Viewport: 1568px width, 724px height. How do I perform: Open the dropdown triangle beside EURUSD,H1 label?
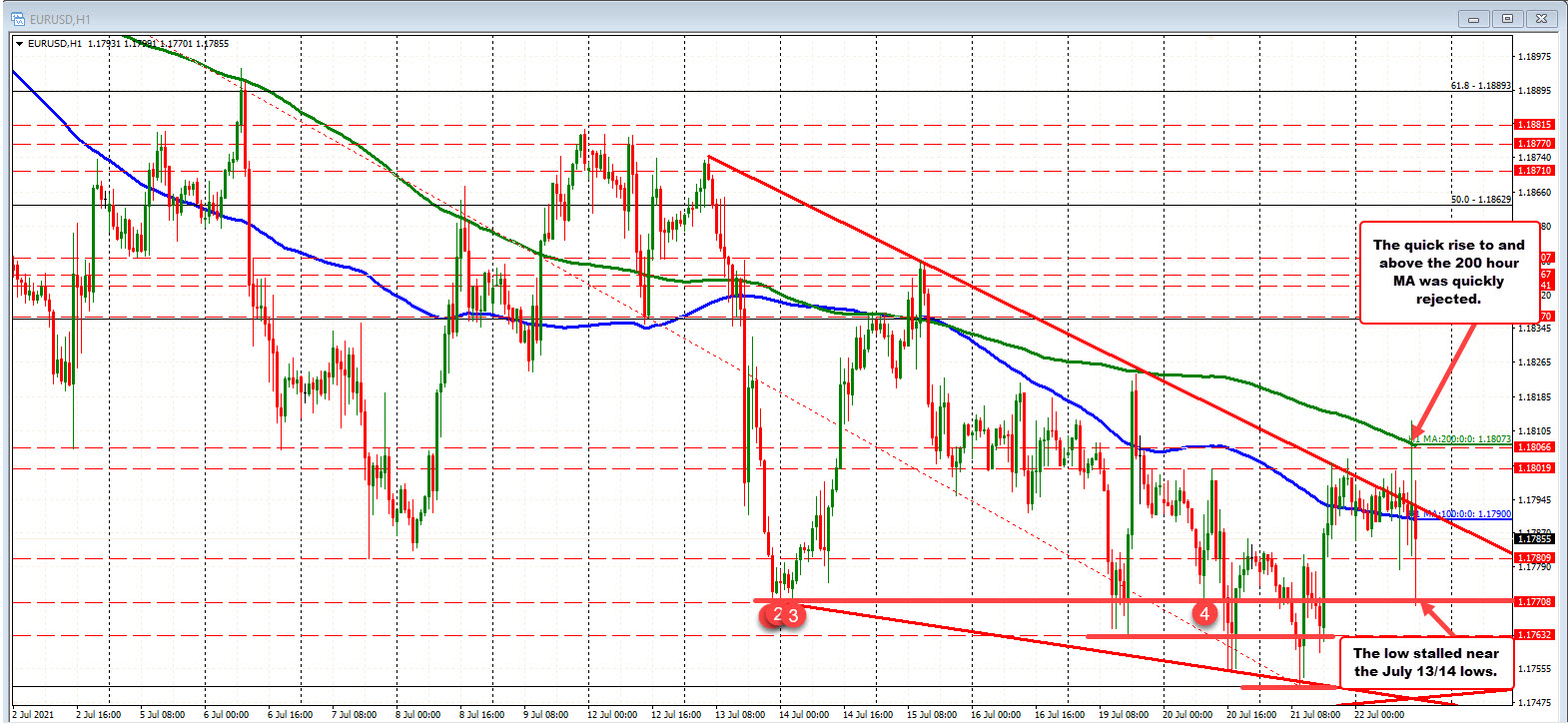(19, 44)
